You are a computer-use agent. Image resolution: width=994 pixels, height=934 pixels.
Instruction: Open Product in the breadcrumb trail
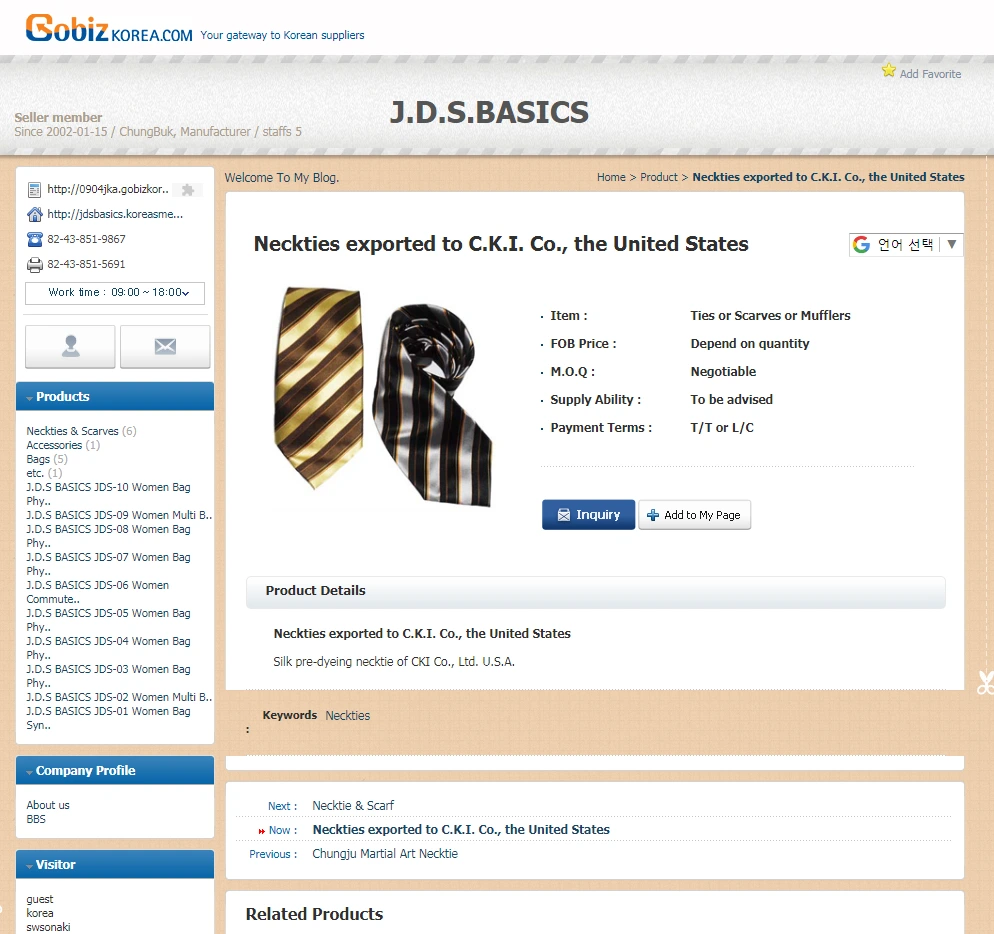pos(659,178)
